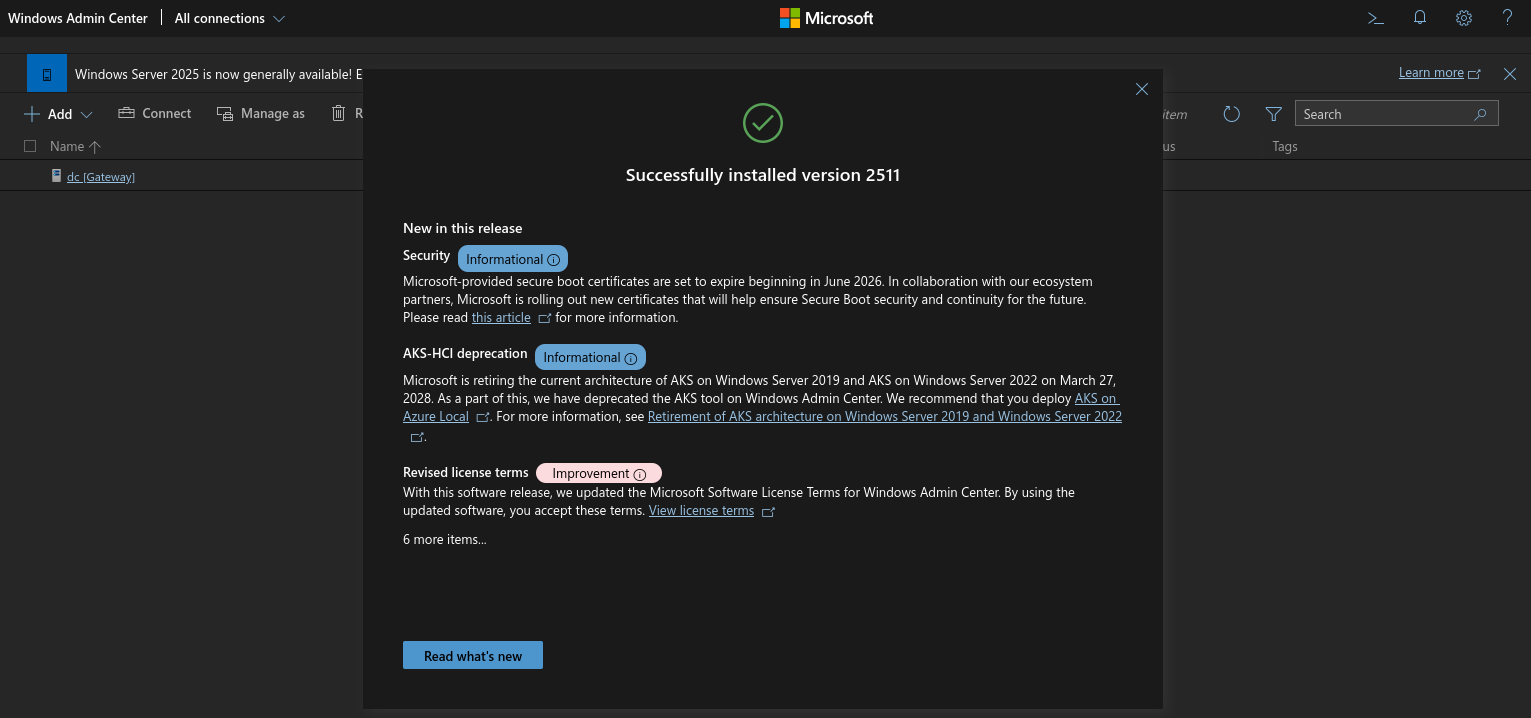1531x718 pixels.
Task: Open the settings gear
Action: pyautogui.click(x=1464, y=18)
